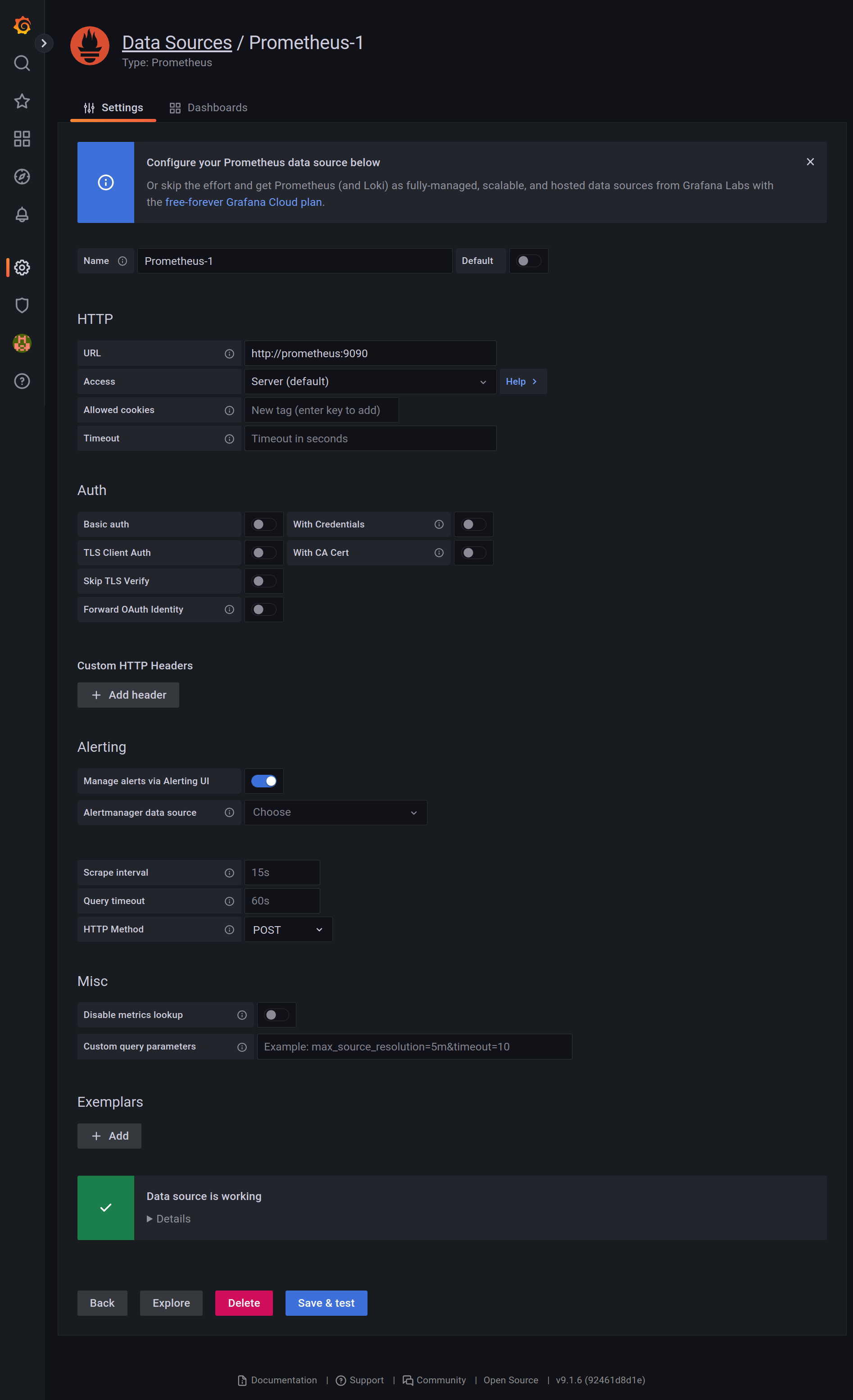Expand the Details disclosure triangle
Viewport: 853px width, 1400px height.
tap(150, 1219)
